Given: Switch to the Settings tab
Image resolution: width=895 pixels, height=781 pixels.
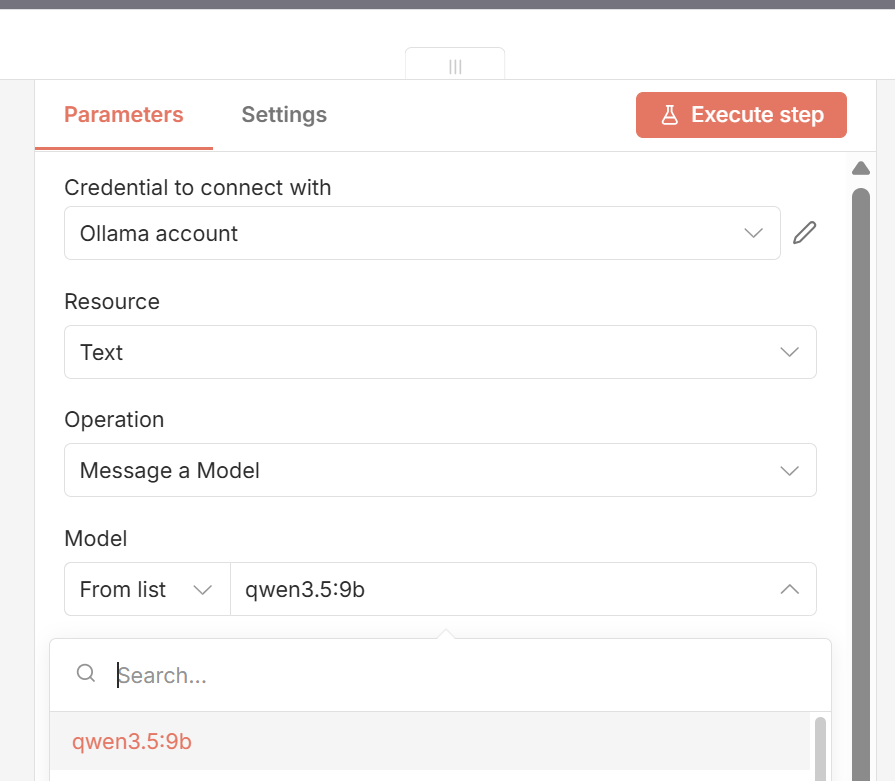Looking at the screenshot, I should click(284, 115).
